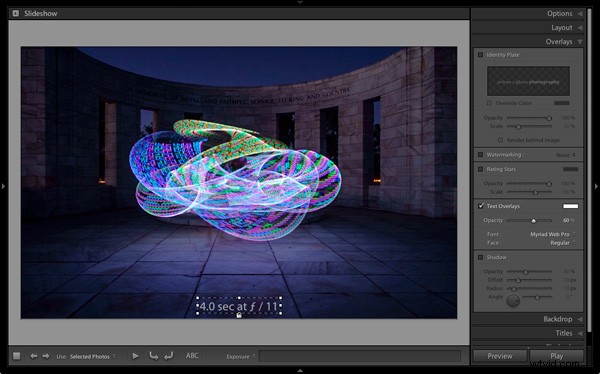Add text overlay with ABC tool
This screenshot has height=374, width=600.
pyautogui.click(x=192, y=356)
